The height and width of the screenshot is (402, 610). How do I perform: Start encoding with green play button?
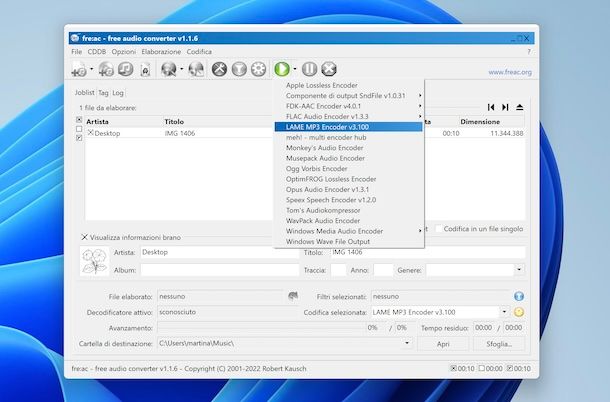point(282,69)
